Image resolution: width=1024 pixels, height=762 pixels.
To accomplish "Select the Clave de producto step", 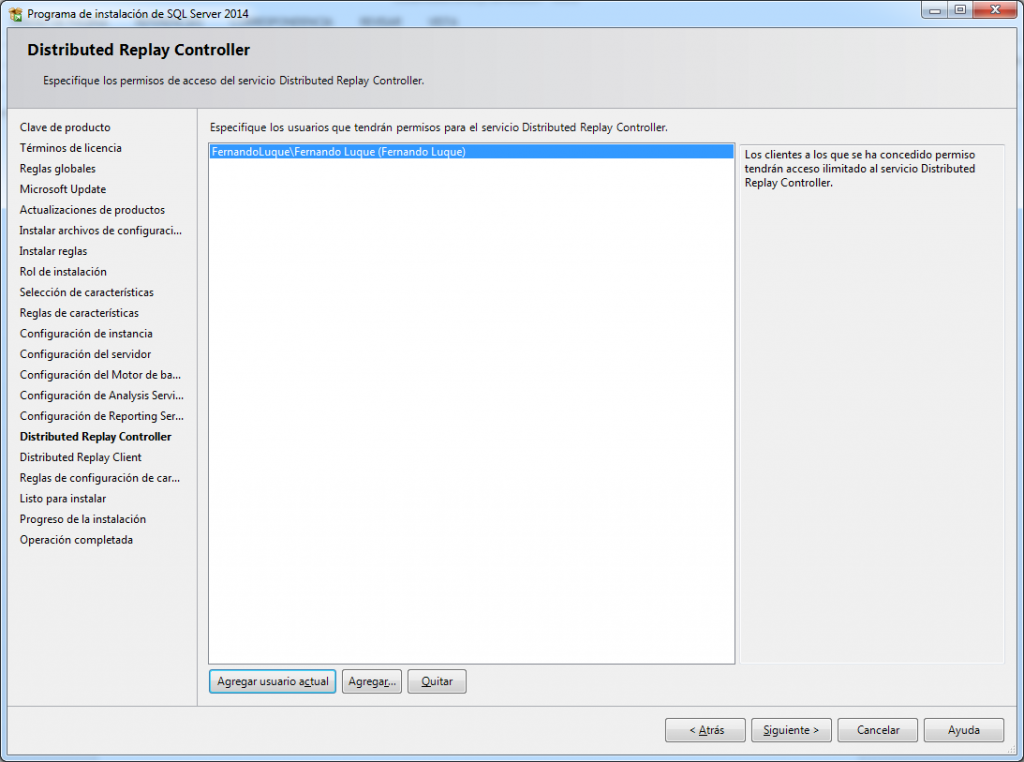I will pos(65,127).
